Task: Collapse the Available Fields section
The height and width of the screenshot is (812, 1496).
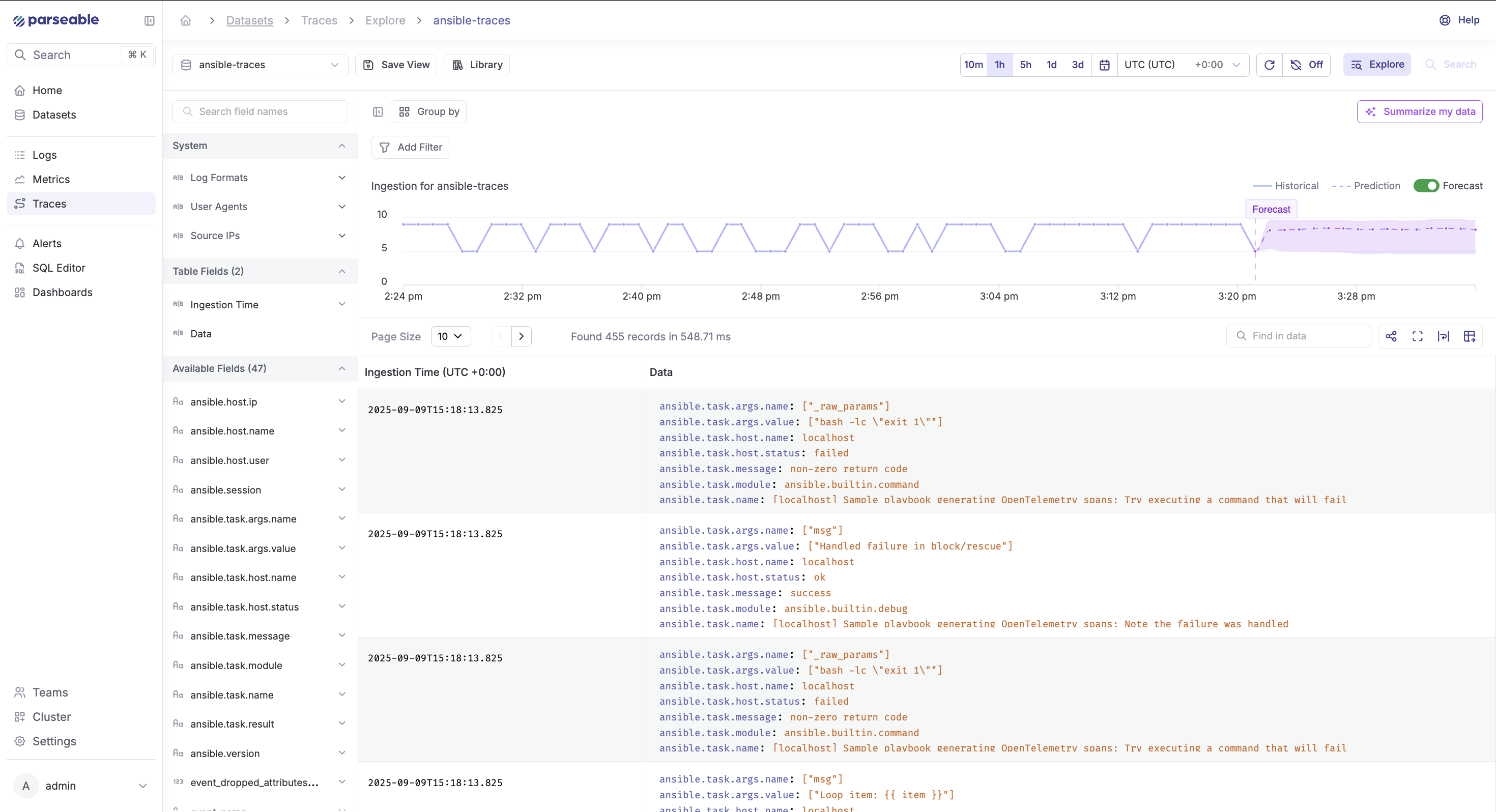Action: coord(341,368)
